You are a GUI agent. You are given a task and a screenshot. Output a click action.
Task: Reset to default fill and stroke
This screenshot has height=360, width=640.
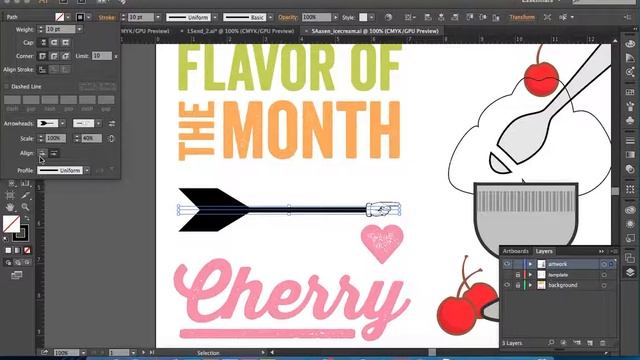[x=6, y=239]
